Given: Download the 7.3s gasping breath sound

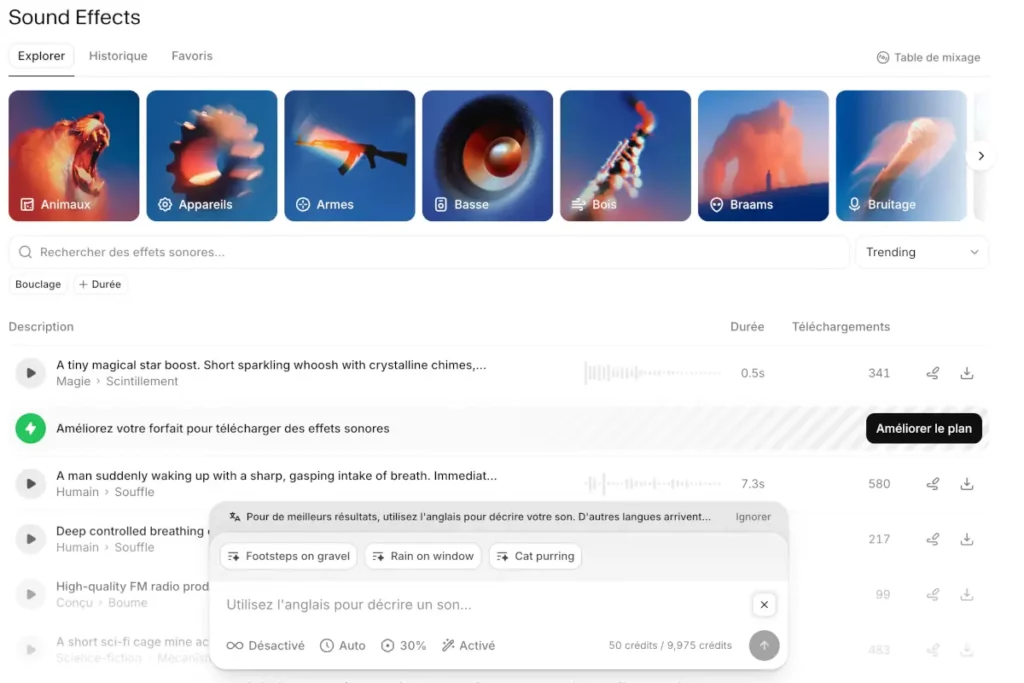Looking at the screenshot, I should point(967,484).
